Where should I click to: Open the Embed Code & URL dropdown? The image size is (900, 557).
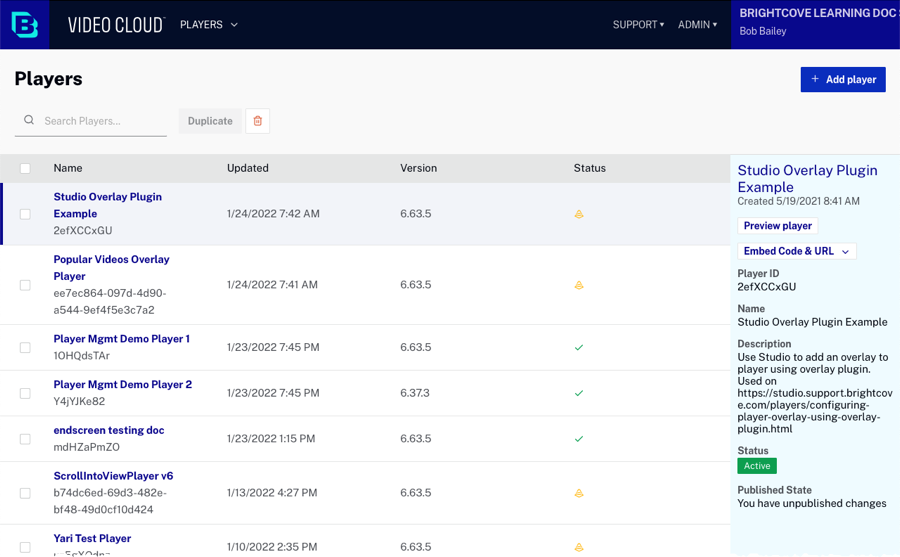click(x=796, y=251)
